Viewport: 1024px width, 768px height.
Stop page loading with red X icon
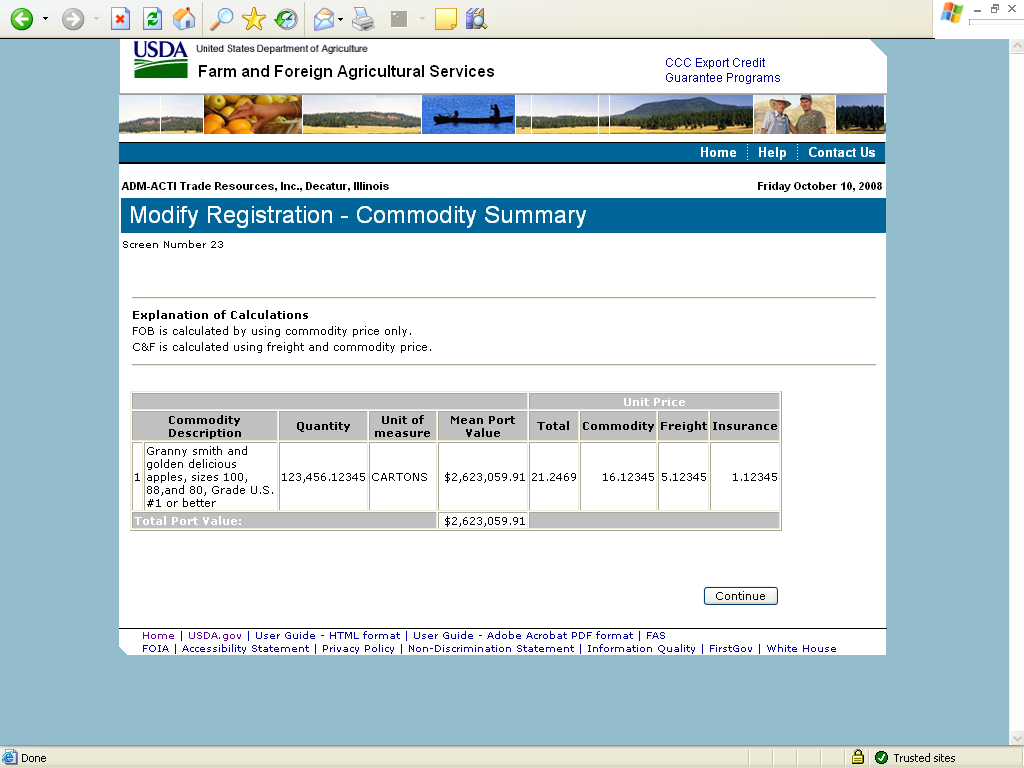coord(120,19)
